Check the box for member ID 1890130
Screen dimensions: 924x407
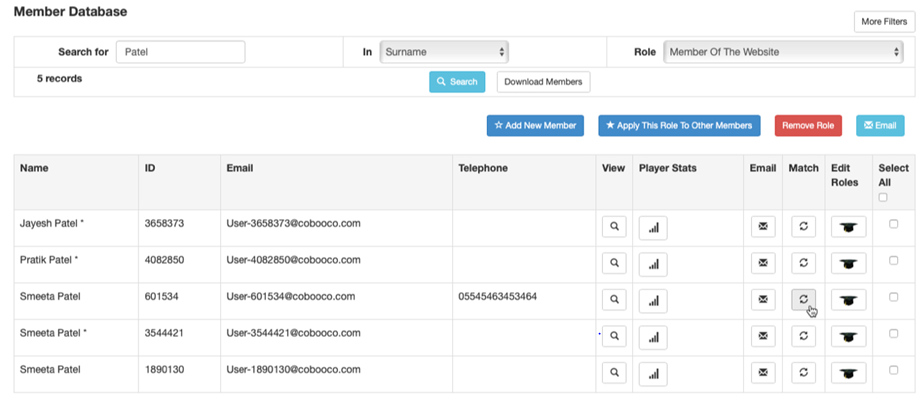click(893, 371)
